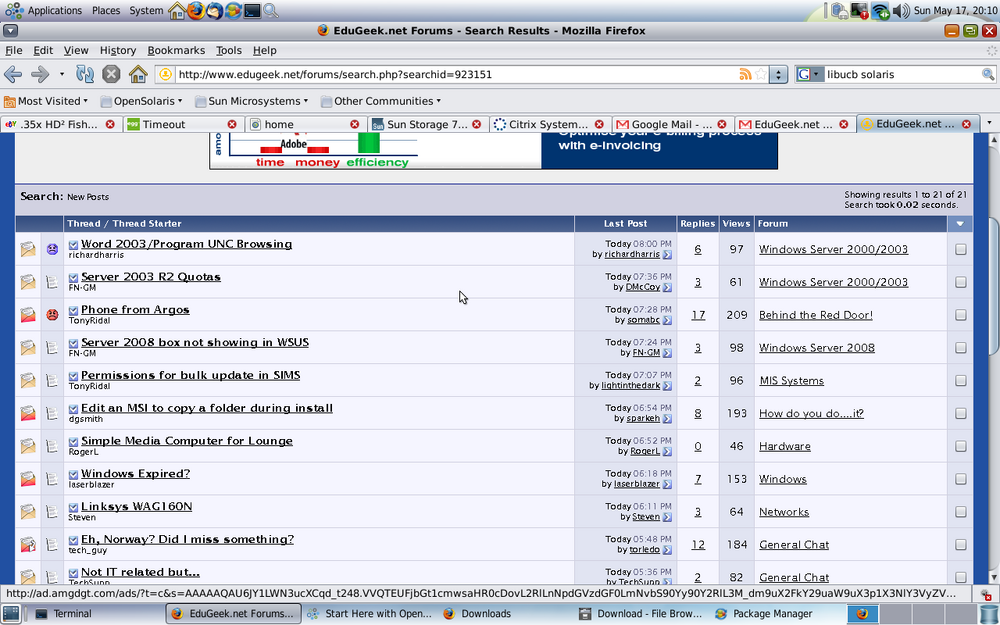Switch to the Citrix System... tab
This screenshot has height=625, width=1000.
(x=549, y=124)
